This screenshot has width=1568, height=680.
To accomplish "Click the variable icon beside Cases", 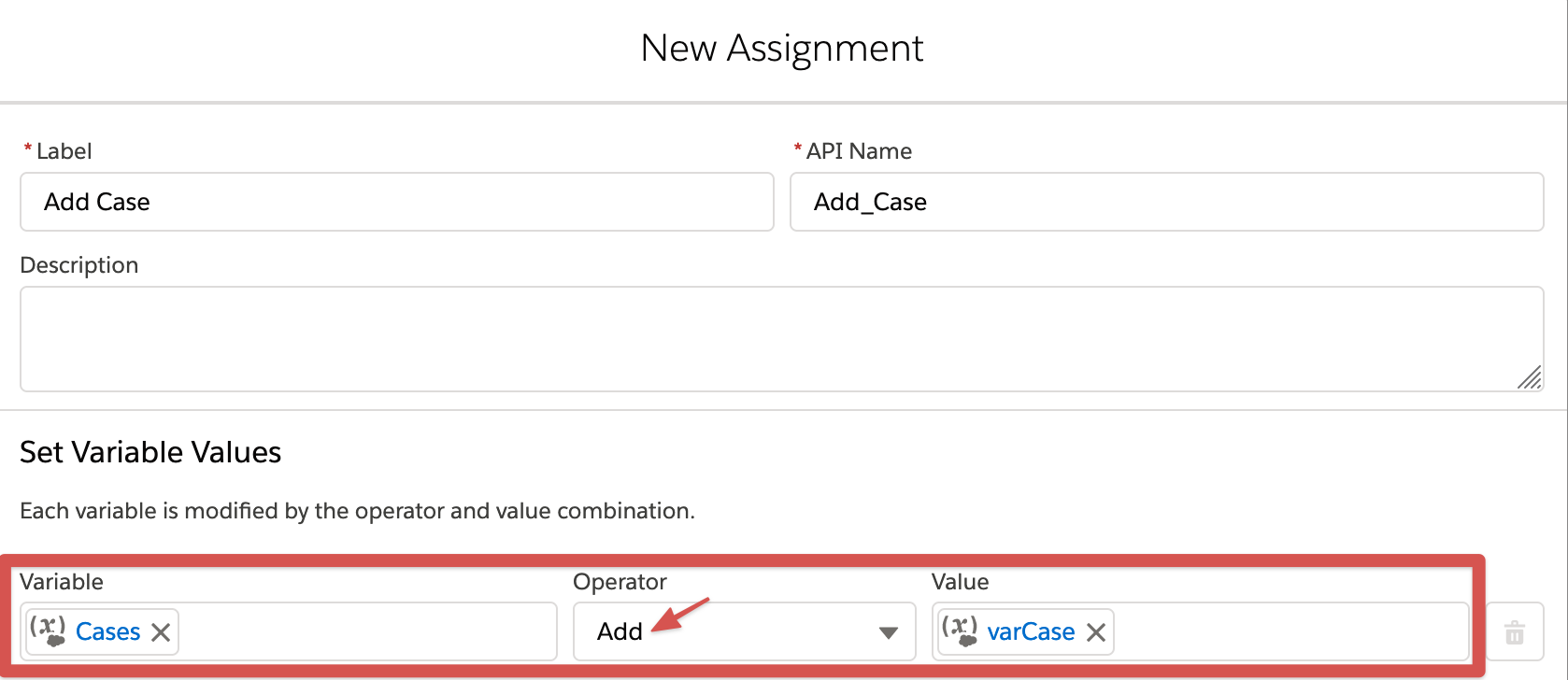I will 47,630.
